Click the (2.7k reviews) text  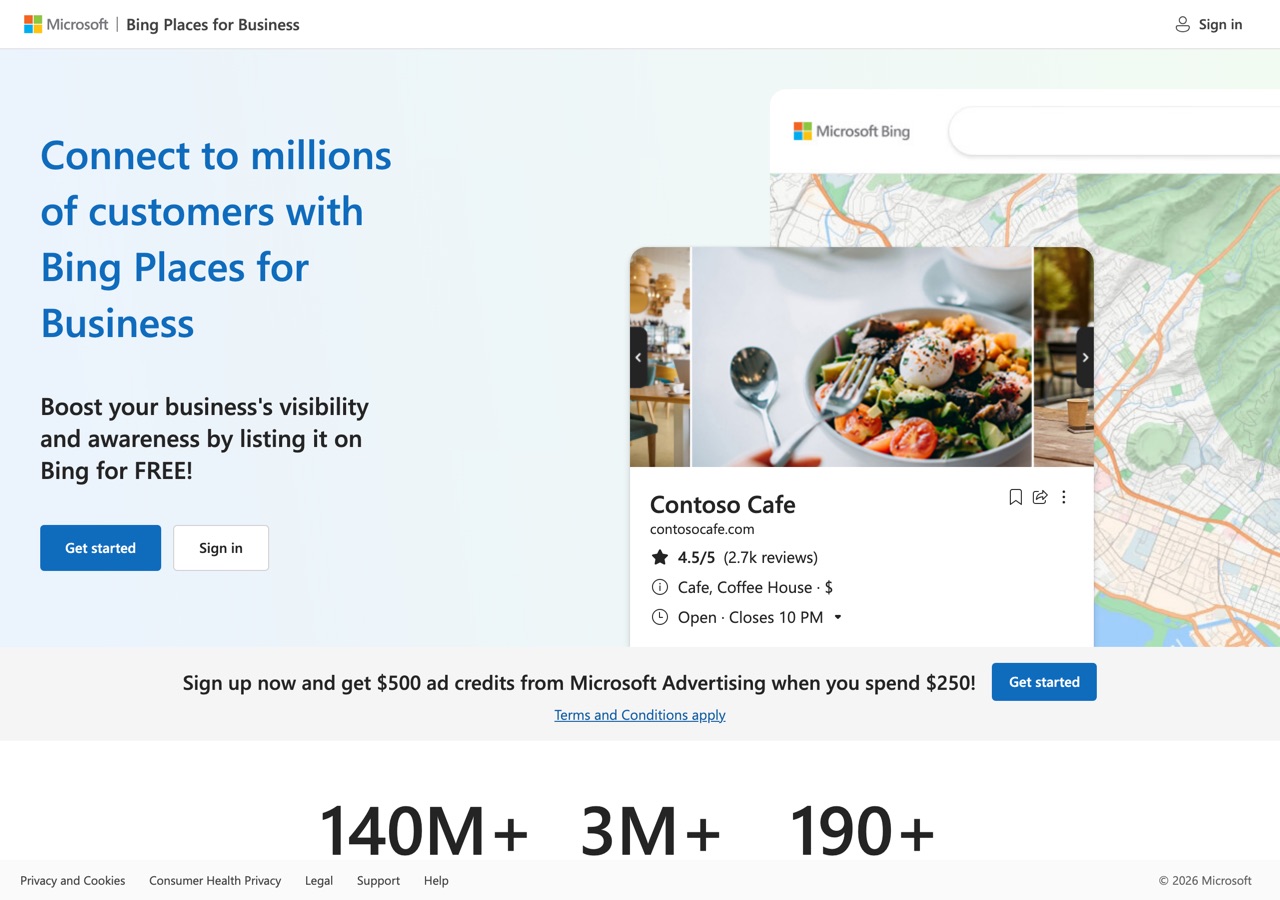point(770,557)
